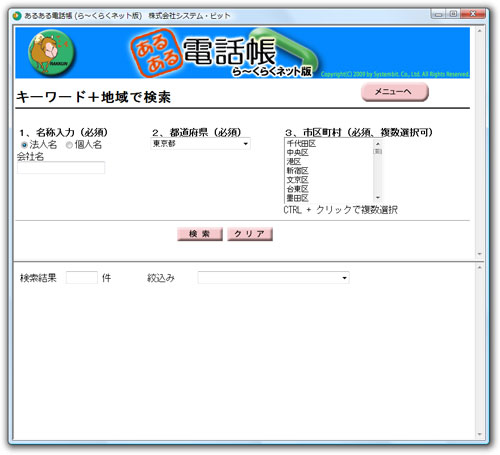The height and width of the screenshot is (455, 500).
Task: Select 墨田区 in the city list
Action: click(x=298, y=198)
